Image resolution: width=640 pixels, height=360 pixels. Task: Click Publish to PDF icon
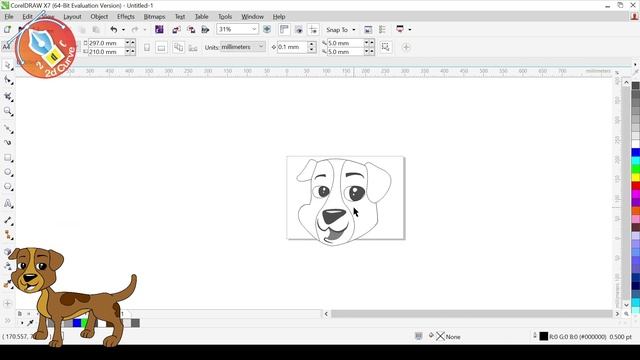pyautogui.click(x=205, y=29)
